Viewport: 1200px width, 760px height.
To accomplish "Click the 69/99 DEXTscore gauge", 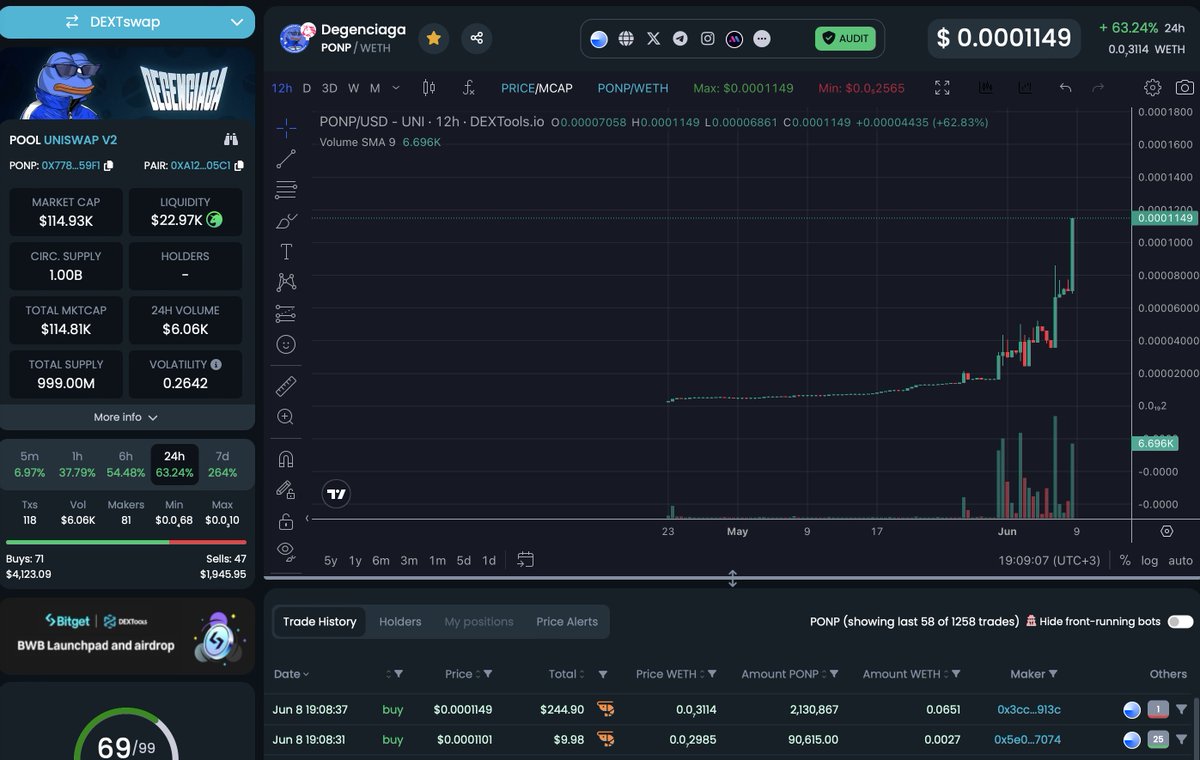I will click(126, 746).
